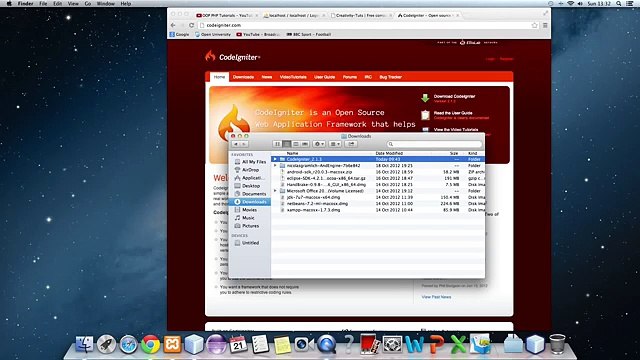Switch to Creativity-Tuts Chrome tab
The width and height of the screenshot is (640, 360).
click(360, 16)
